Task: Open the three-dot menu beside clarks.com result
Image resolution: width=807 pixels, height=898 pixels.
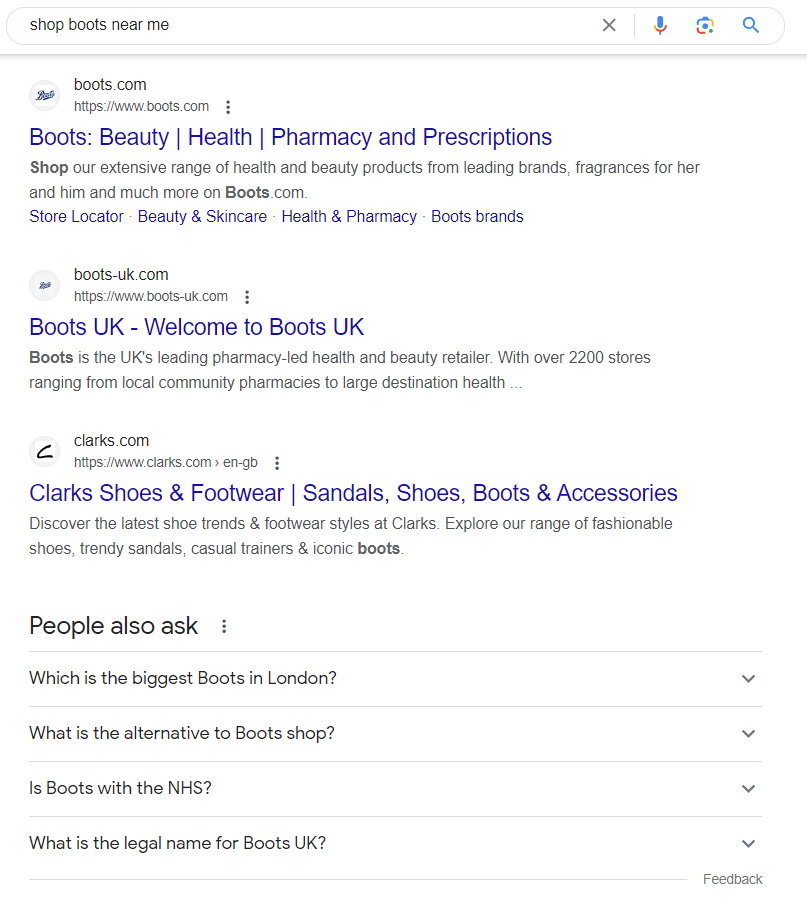Action: pos(277,463)
